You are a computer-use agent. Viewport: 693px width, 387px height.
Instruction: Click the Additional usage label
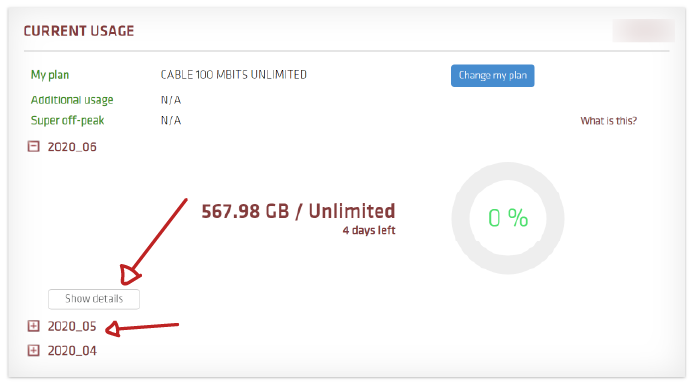point(72,100)
